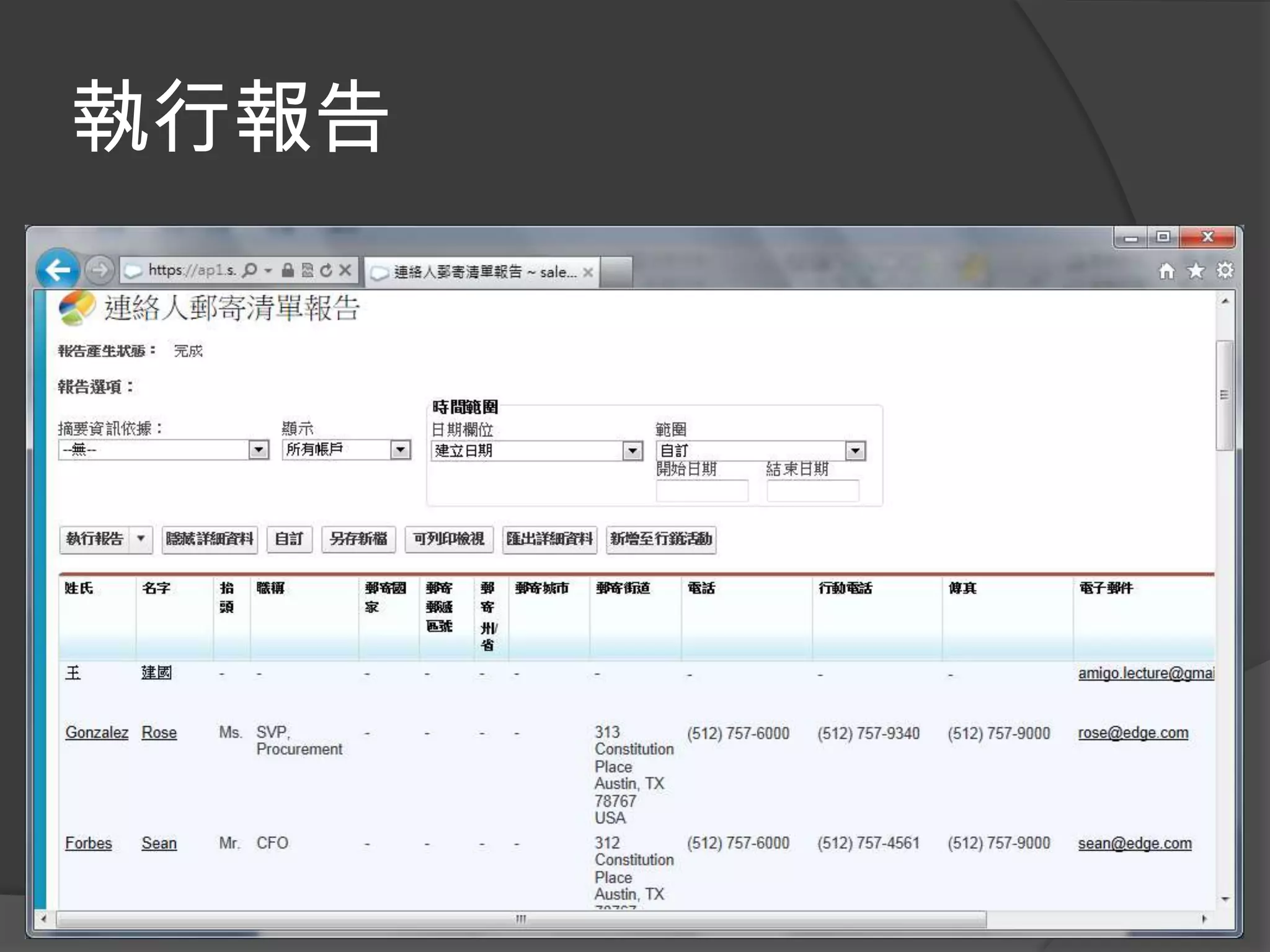Close the 連絡人郵寄清單報告 browser tab

588,272
